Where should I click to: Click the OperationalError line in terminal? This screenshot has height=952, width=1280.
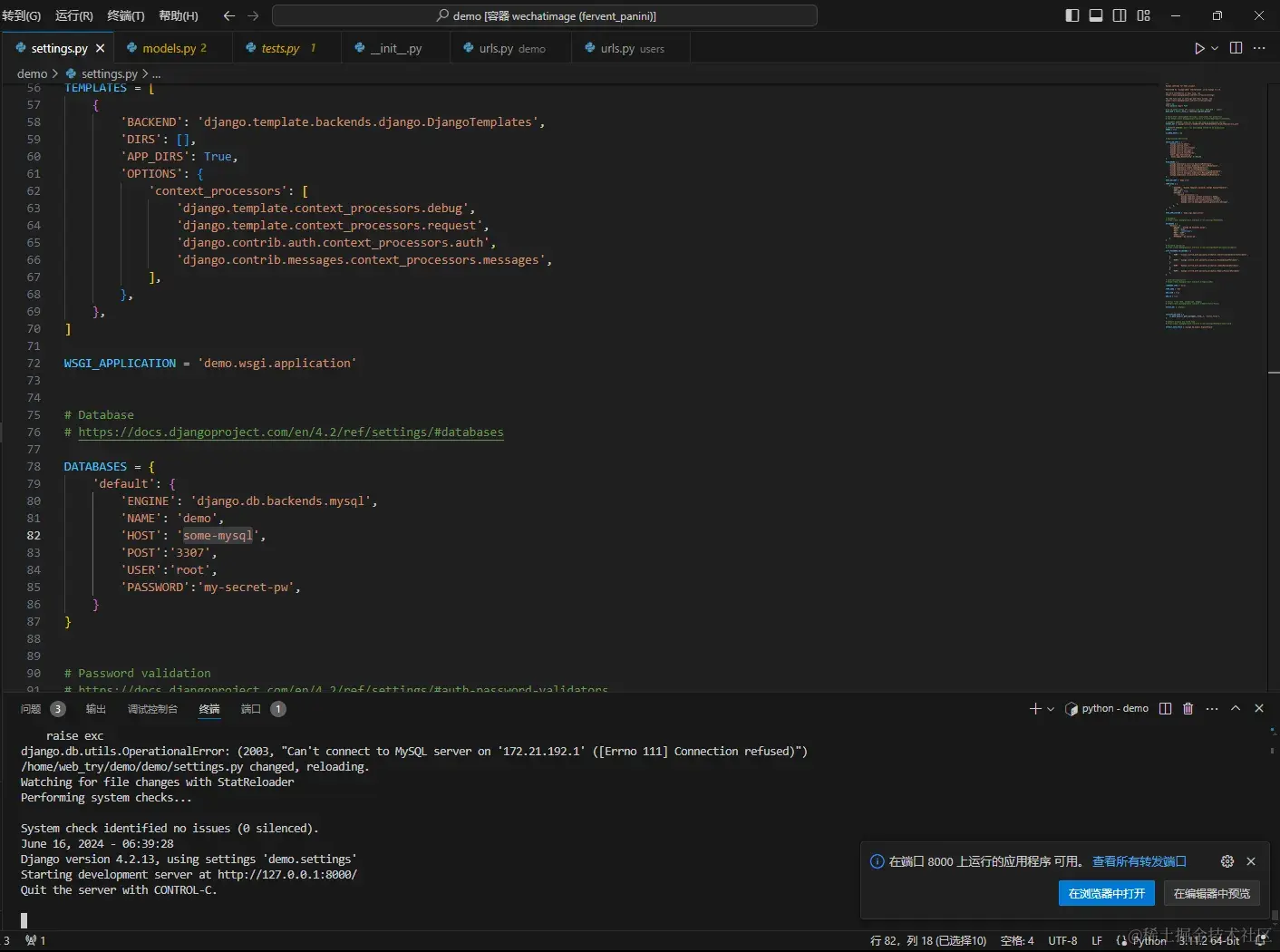414,752
